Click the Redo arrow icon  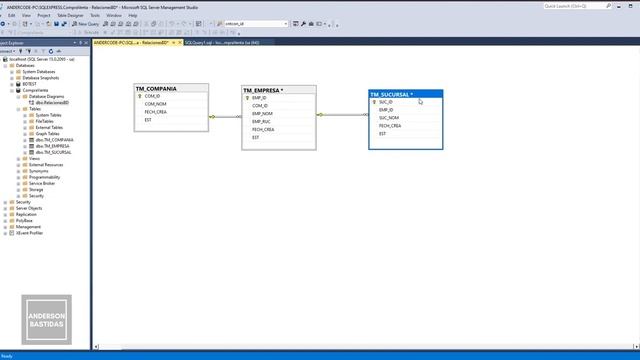184,24
